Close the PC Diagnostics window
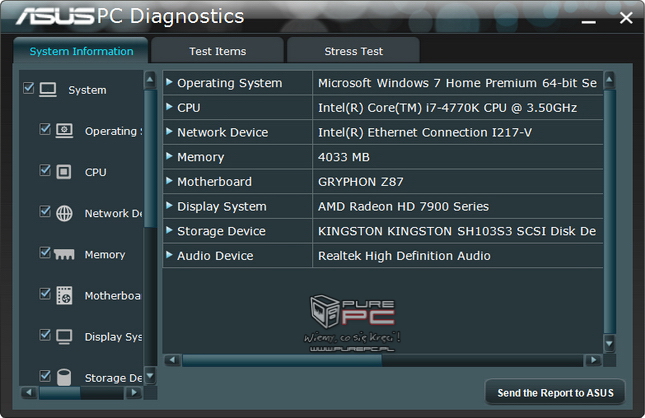Screen dimensions: 645x418 tap(626, 18)
